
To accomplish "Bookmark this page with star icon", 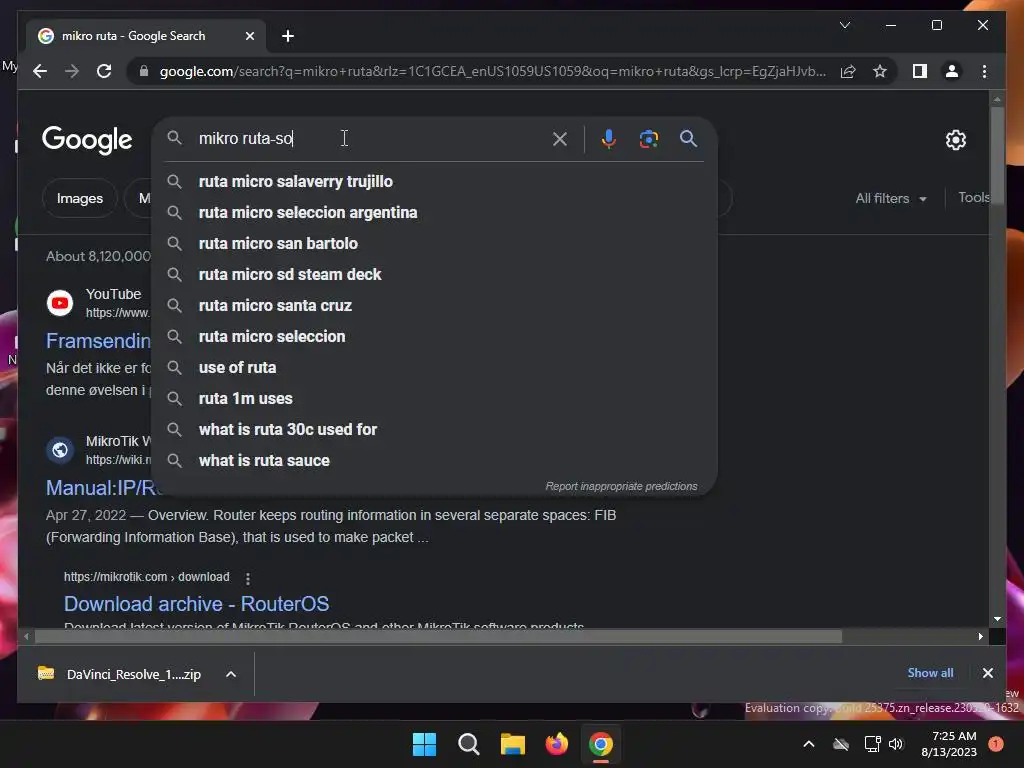I will coord(880,71).
